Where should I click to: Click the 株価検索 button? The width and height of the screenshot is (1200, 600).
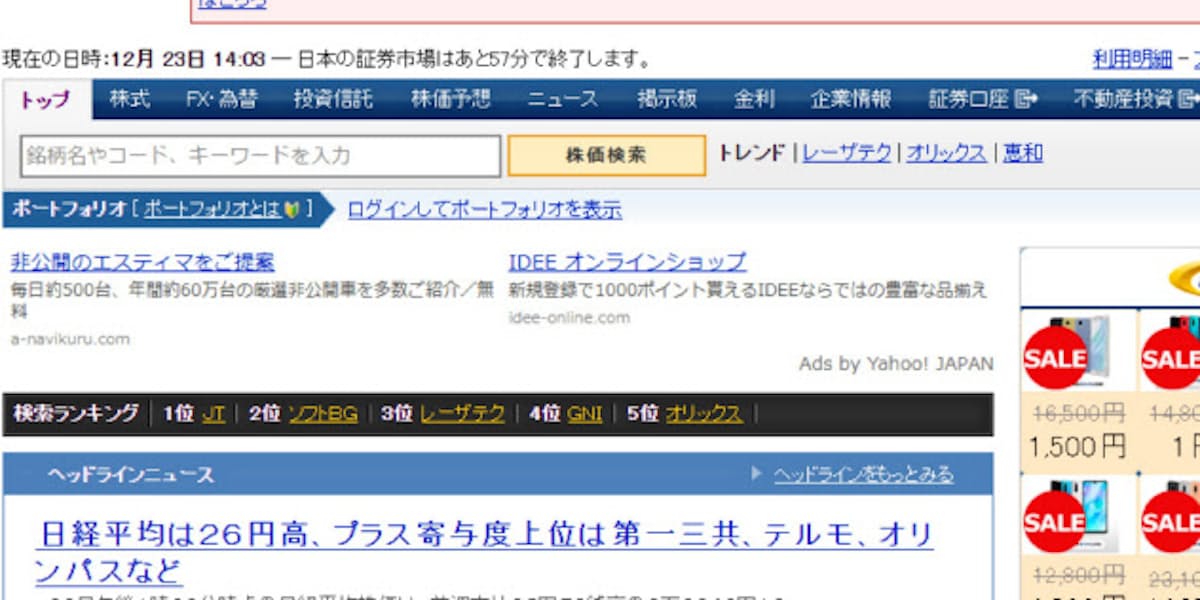click(x=606, y=155)
